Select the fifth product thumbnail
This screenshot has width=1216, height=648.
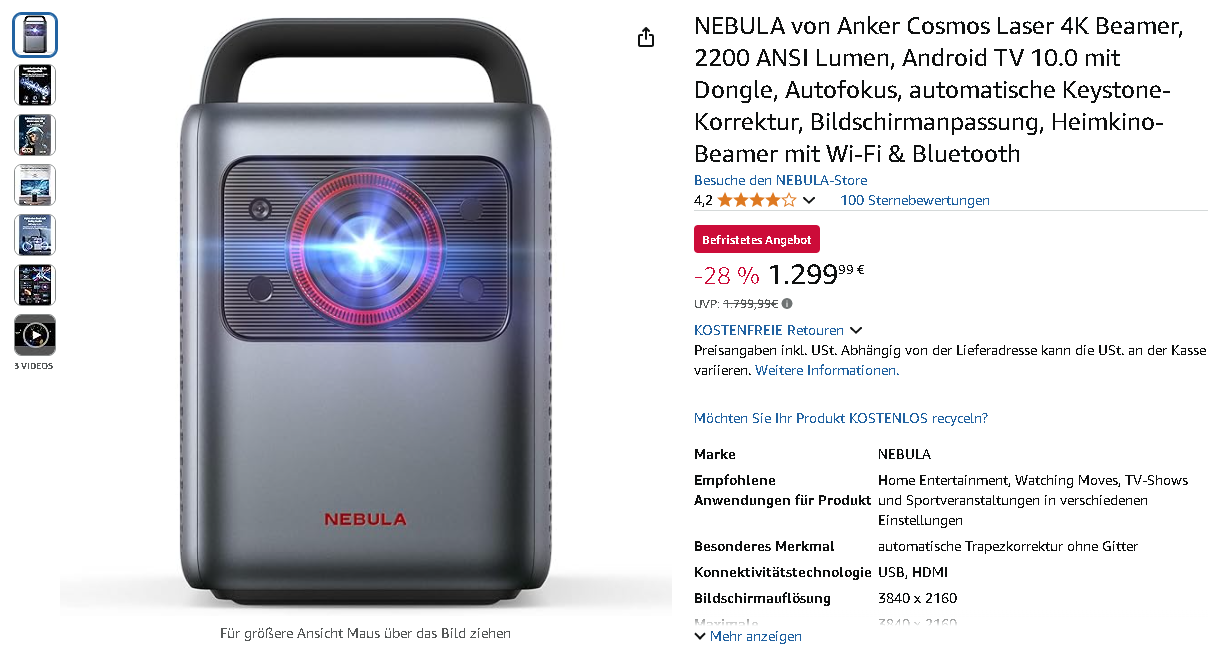point(35,235)
